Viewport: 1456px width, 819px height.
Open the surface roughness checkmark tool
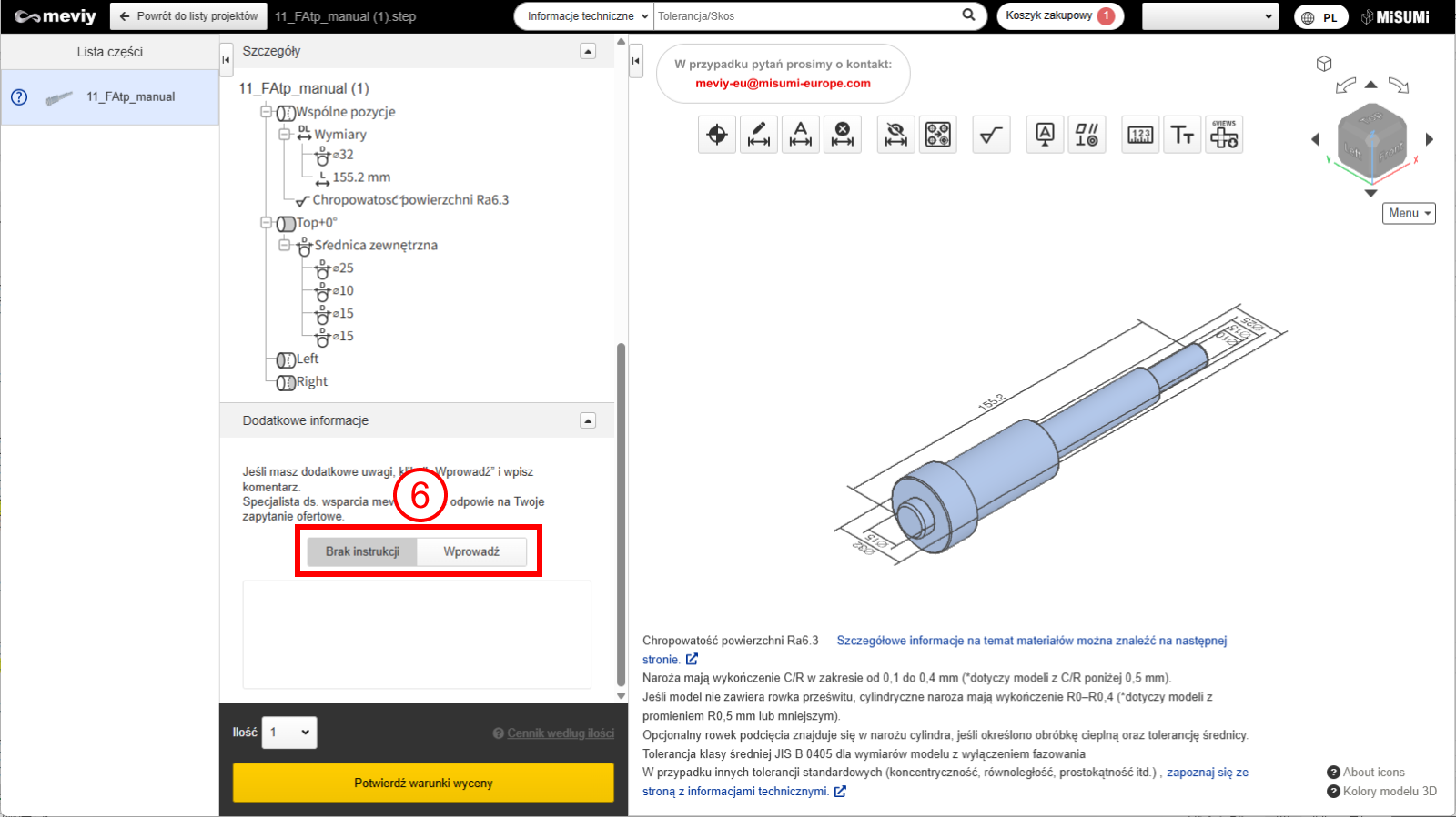point(991,136)
